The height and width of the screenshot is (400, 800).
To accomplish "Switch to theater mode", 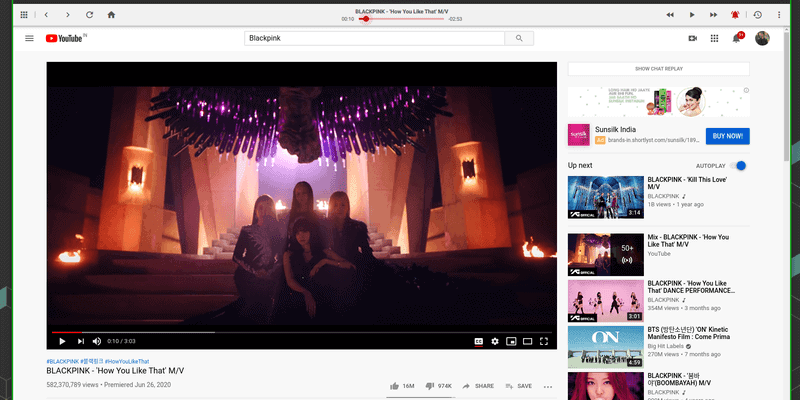I will coord(528,341).
